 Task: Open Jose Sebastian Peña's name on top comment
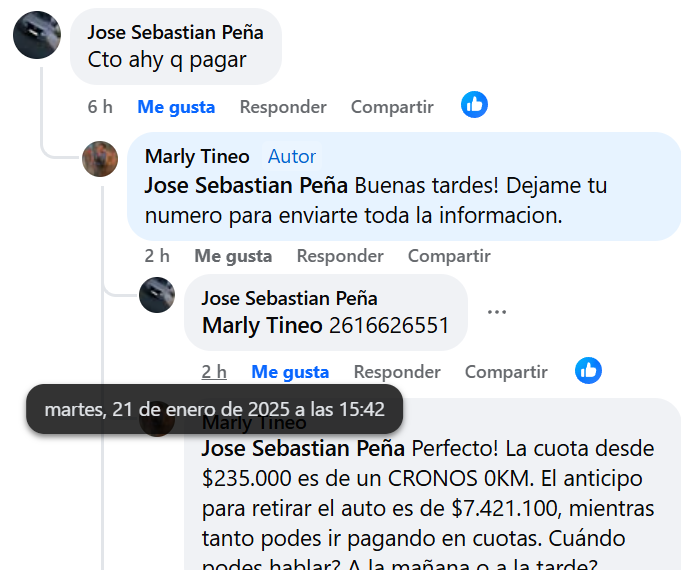click(175, 32)
